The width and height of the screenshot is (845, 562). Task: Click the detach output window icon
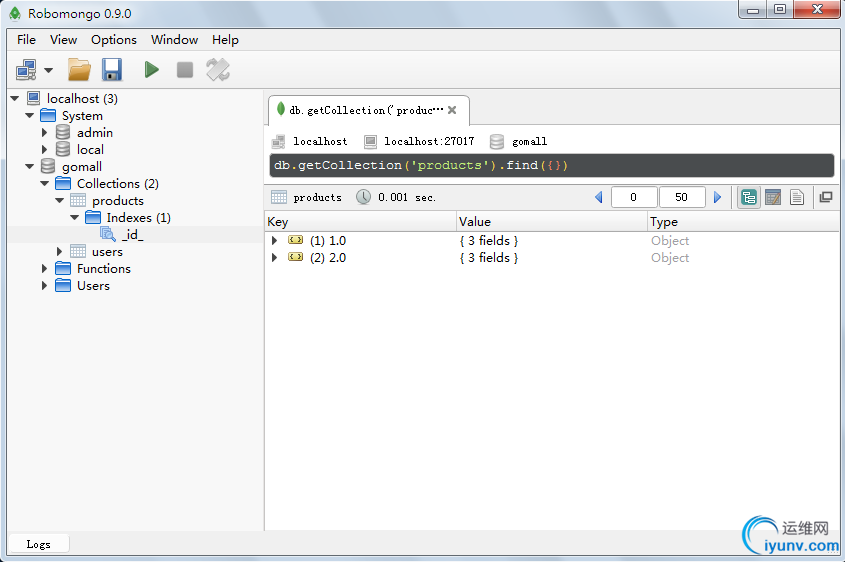coord(826,197)
